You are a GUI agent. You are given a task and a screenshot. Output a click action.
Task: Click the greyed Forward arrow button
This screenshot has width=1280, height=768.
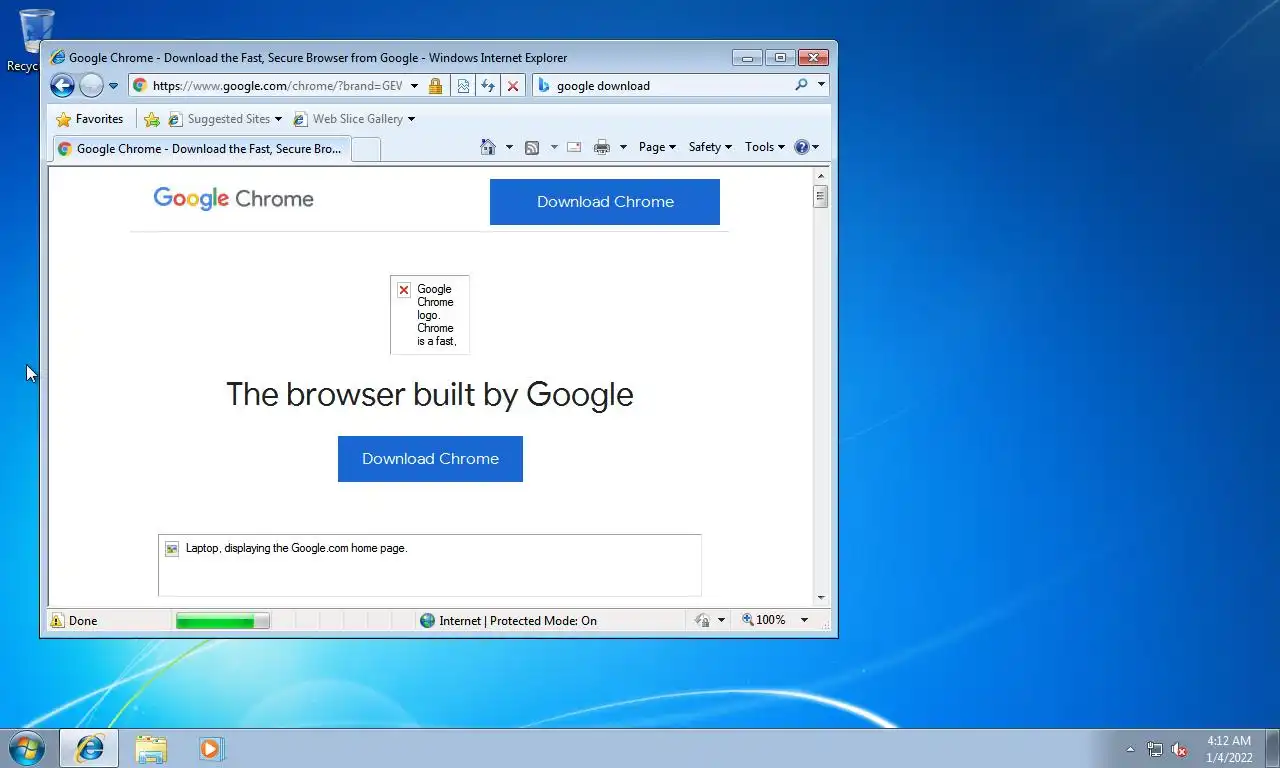point(91,86)
